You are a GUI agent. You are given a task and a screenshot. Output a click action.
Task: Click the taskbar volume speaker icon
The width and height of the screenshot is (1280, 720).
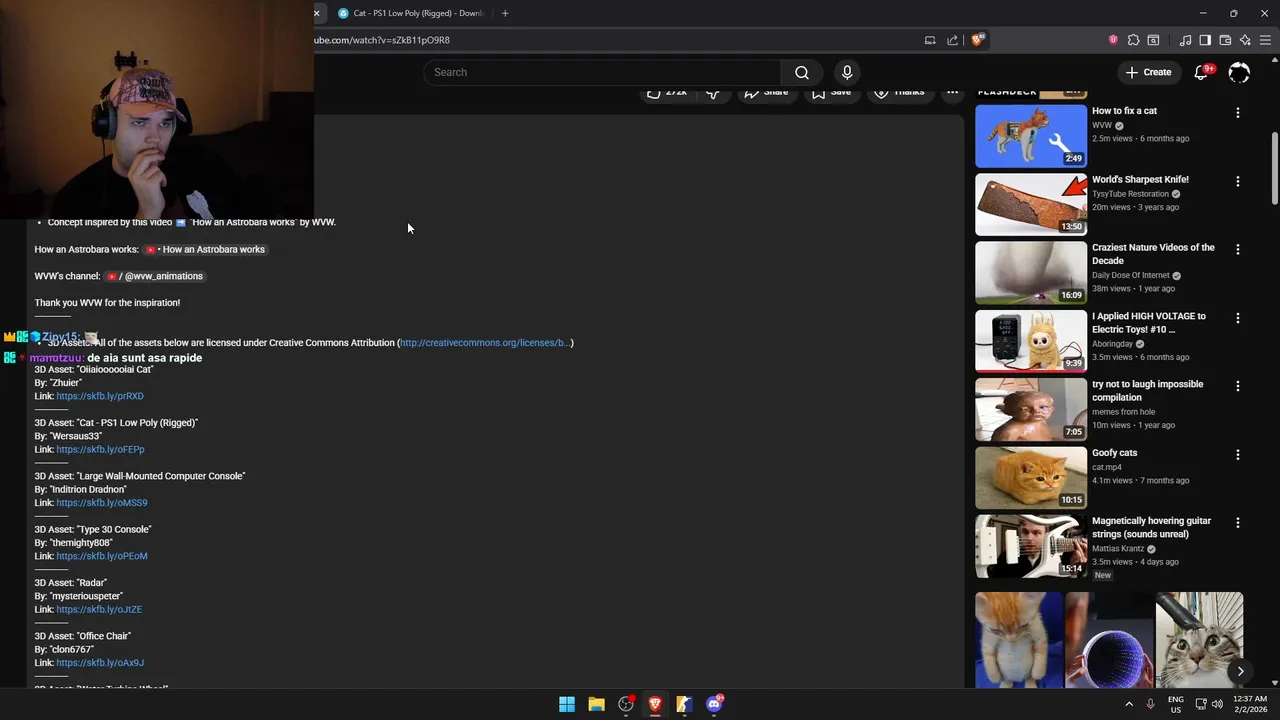1217,704
